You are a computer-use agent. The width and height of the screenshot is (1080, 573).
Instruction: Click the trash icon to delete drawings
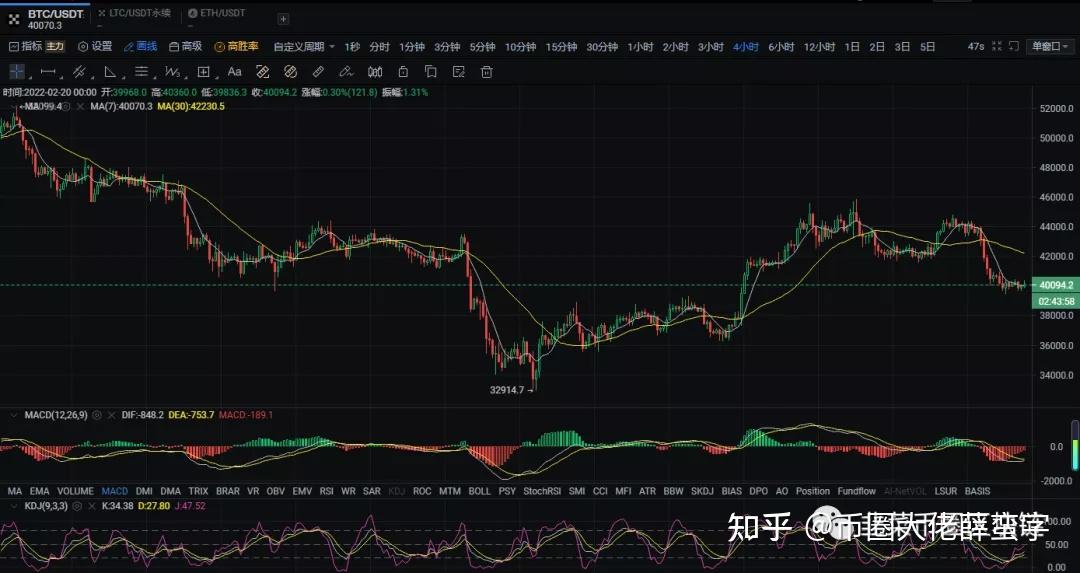pyautogui.click(x=487, y=72)
